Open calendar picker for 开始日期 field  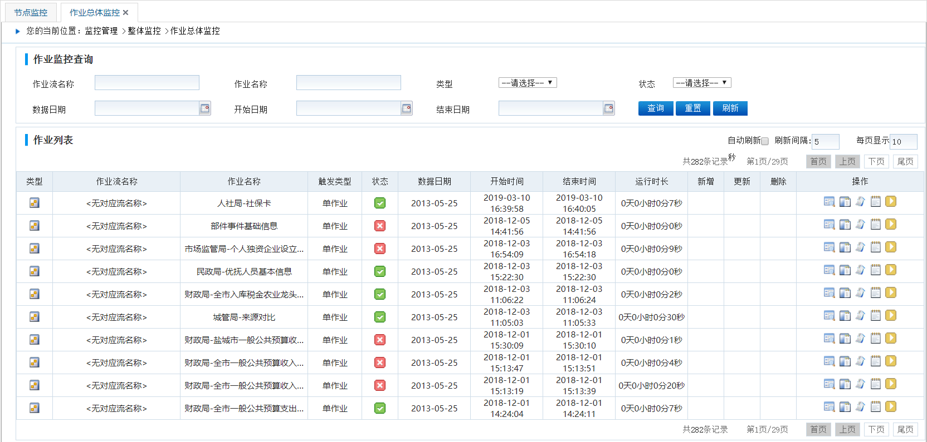click(x=406, y=109)
